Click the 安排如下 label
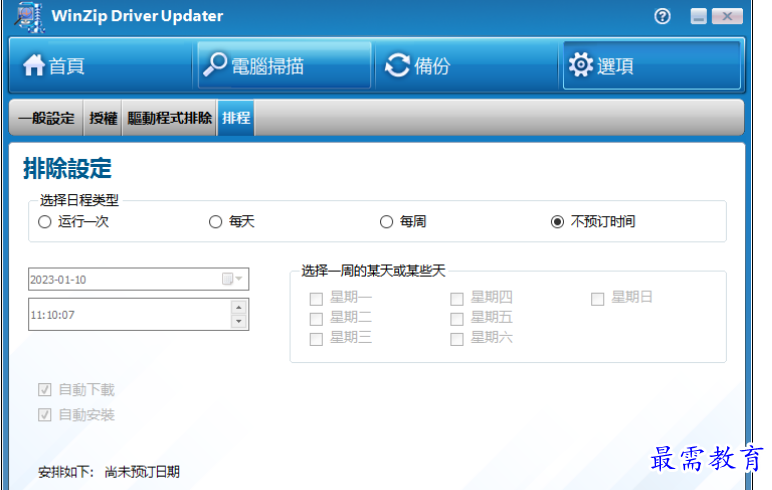This screenshot has height=490, width=772. click(66, 472)
